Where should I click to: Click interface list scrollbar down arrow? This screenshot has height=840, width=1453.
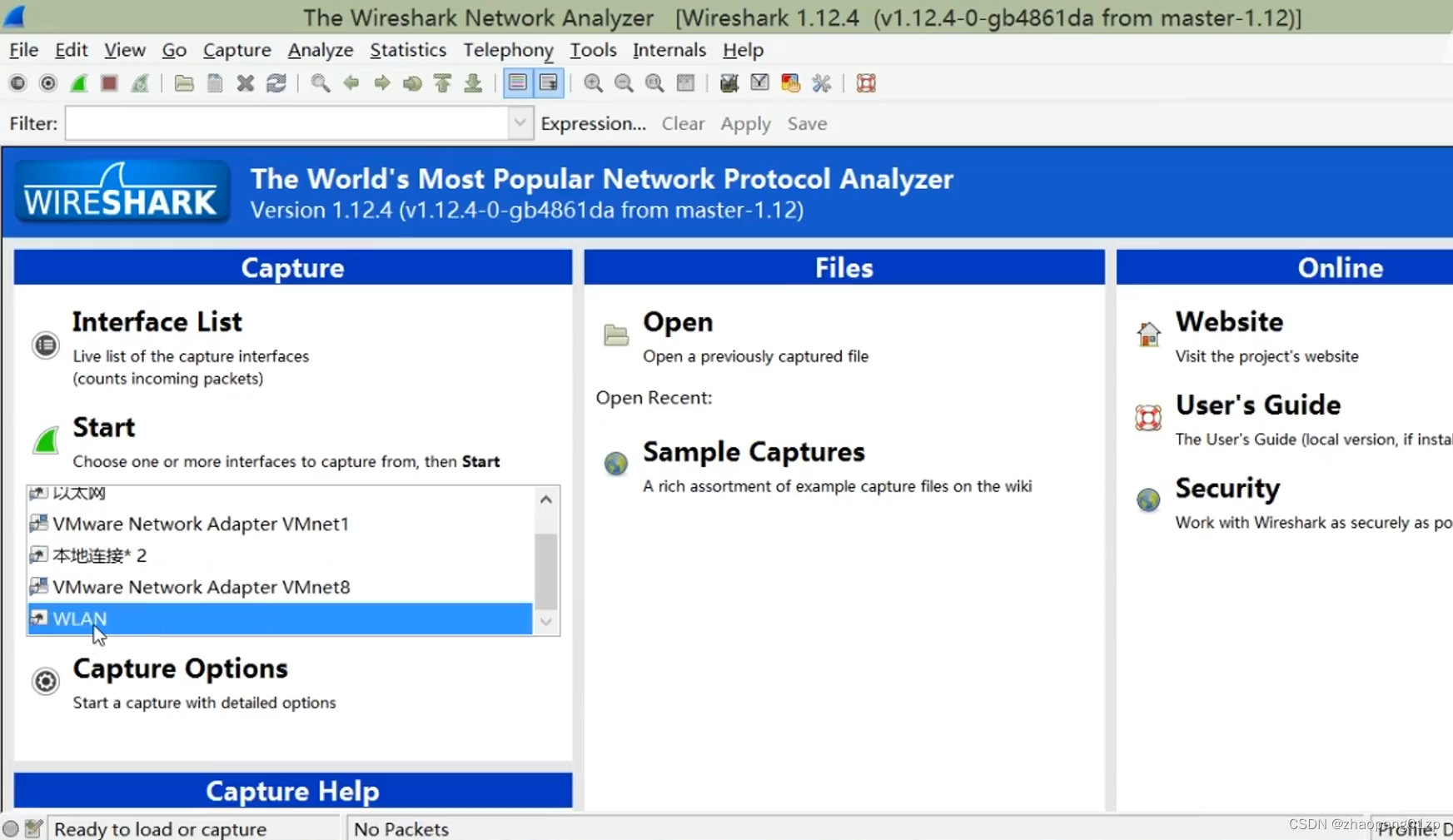coord(546,622)
